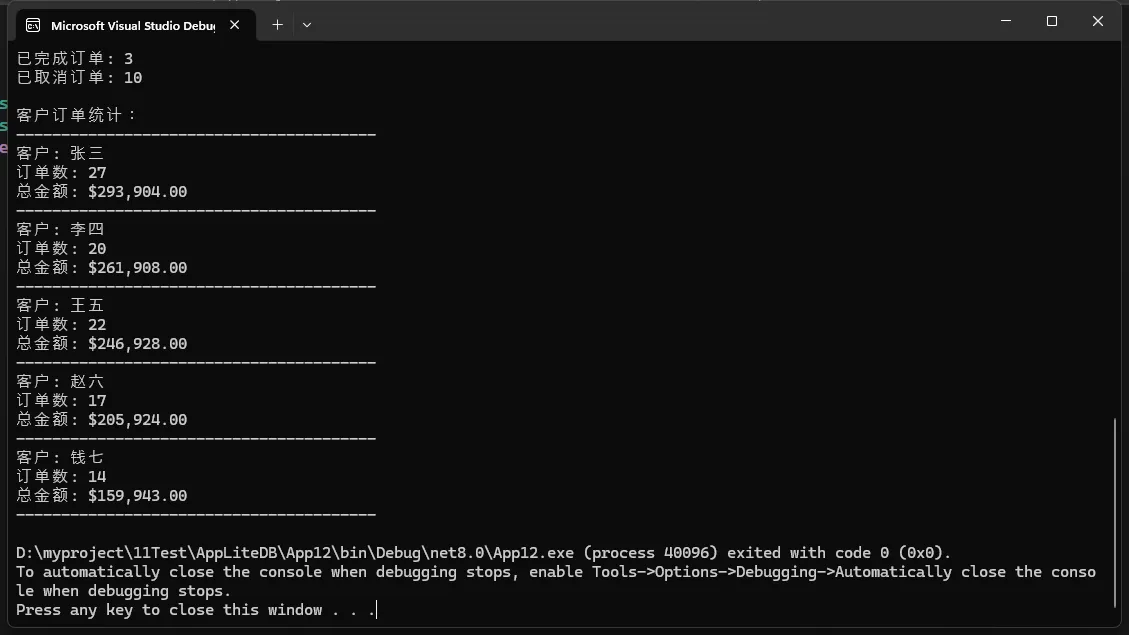This screenshot has height=635, width=1129.
Task: Click the 已取消订单: 10 line
Action: 79,78
